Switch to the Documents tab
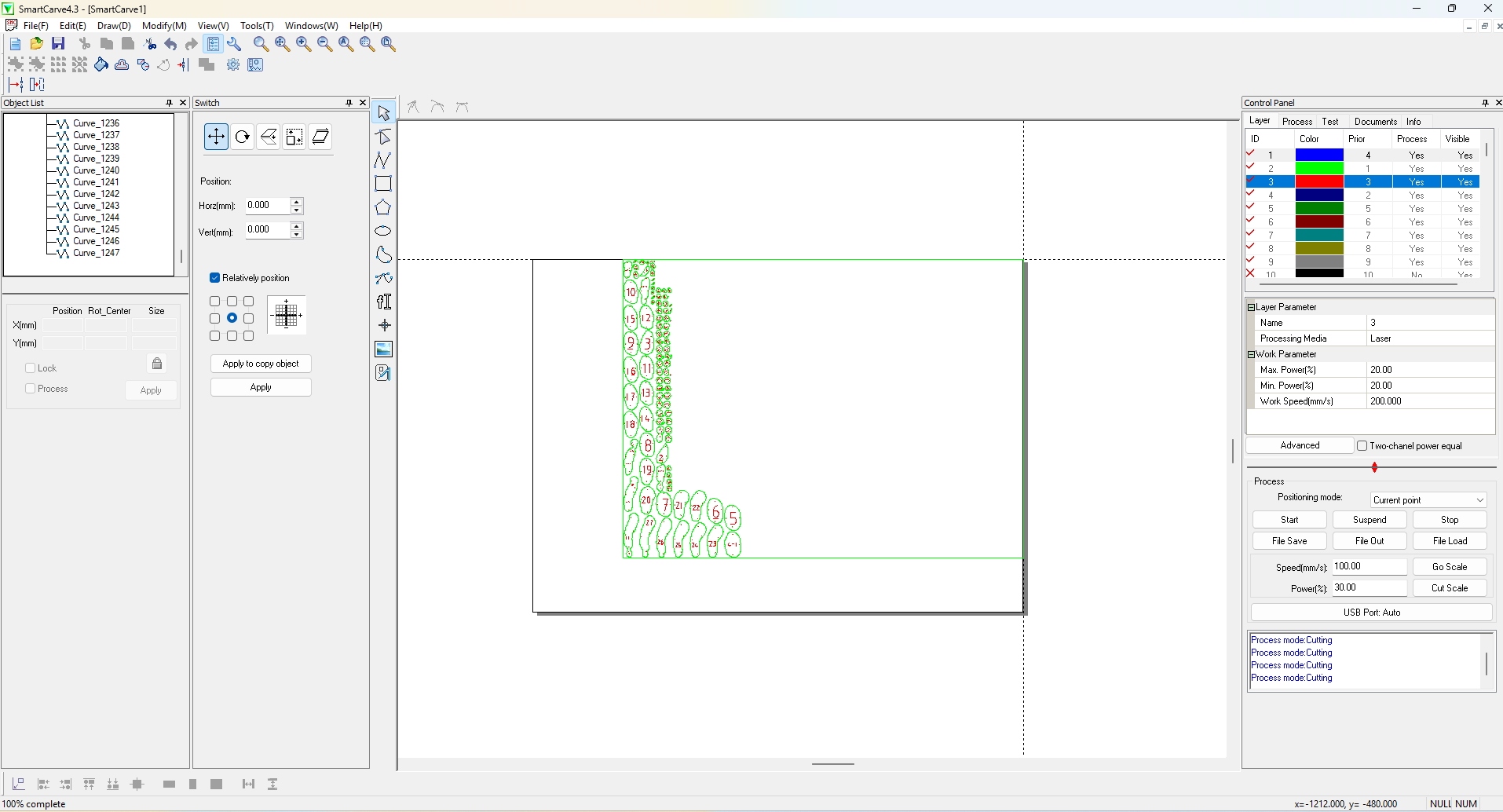The image size is (1503, 812). pyautogui.click(x=1375, y=122)
